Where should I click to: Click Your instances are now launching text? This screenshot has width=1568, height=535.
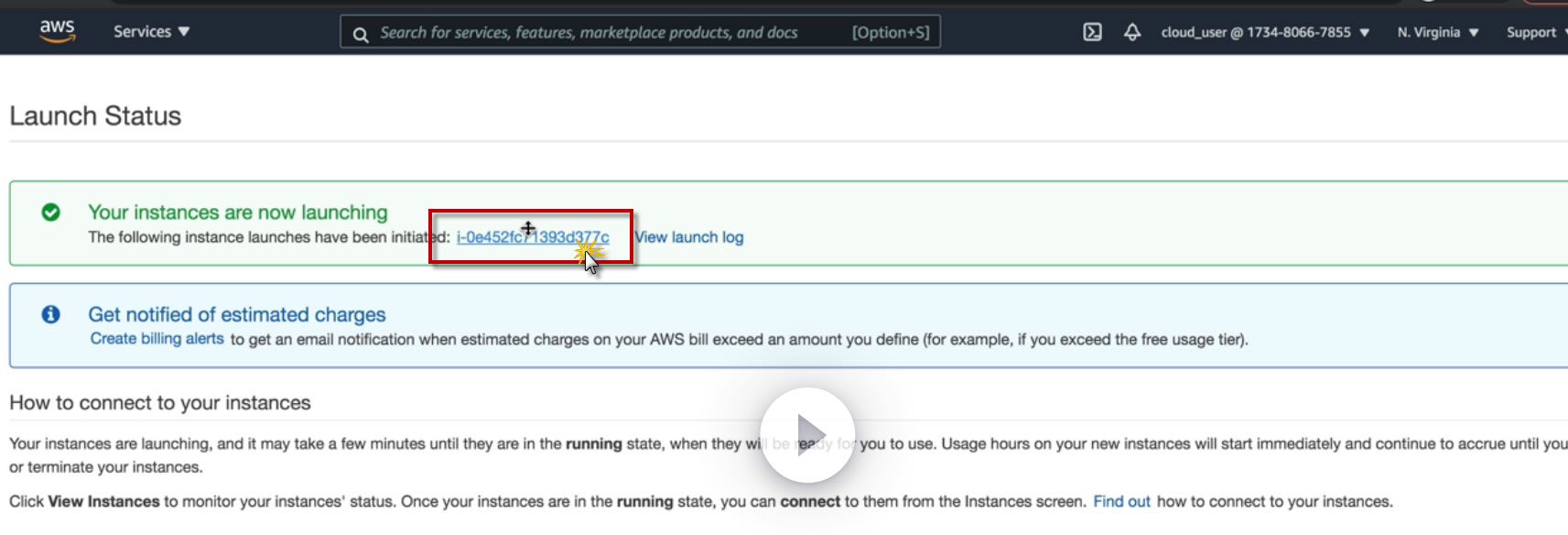point(238,213)
